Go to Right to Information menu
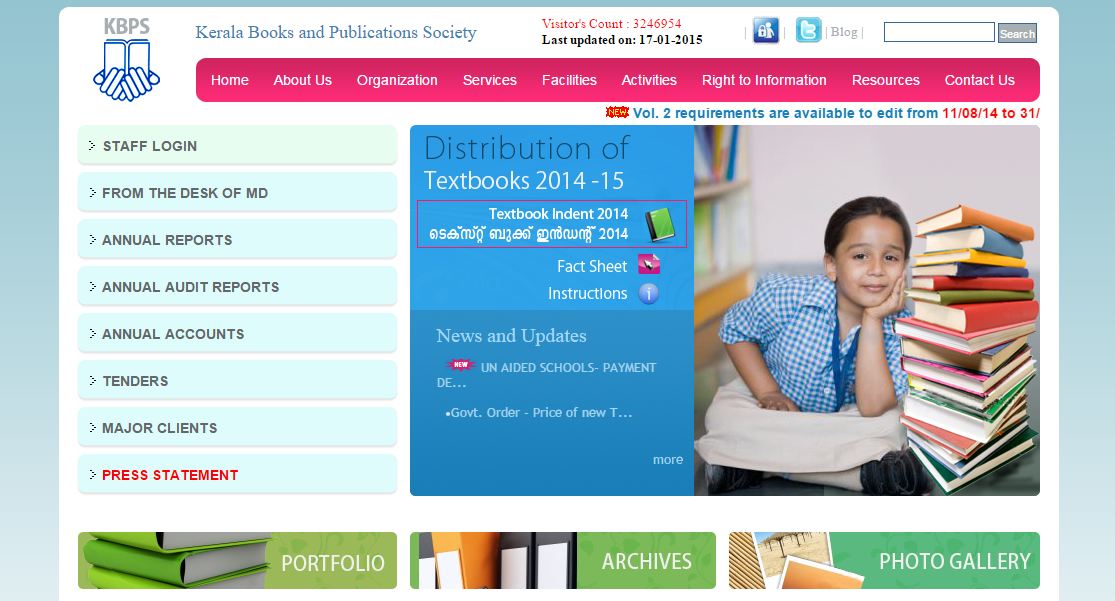This screenshot has width=1115, height=601. click(x=764, y=80)
